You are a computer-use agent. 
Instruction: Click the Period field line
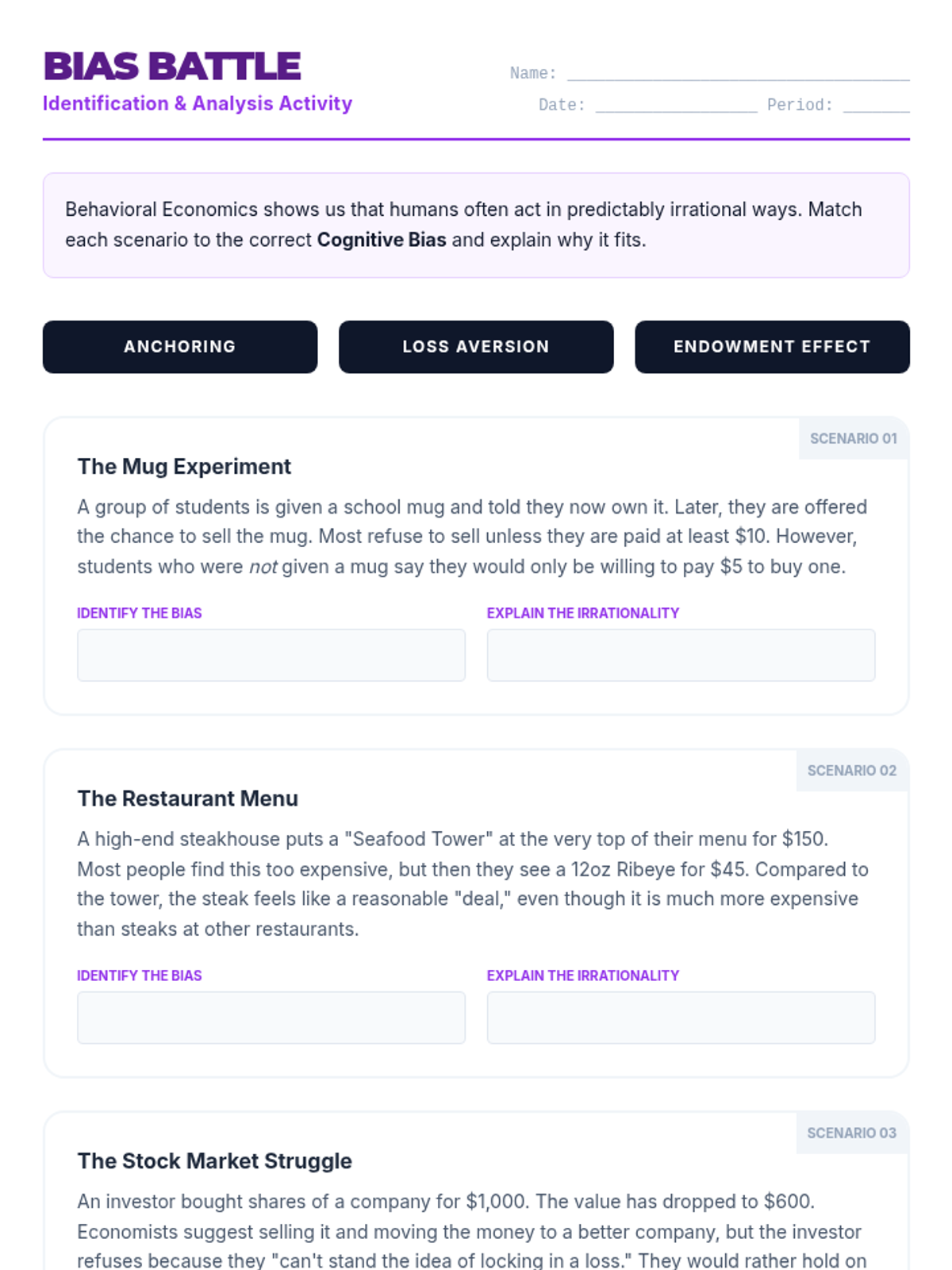click(876, 105)
